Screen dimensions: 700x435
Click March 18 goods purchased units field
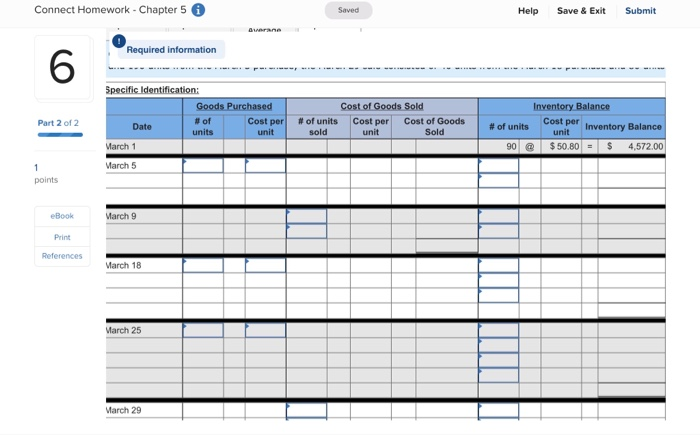coord(203,265)
